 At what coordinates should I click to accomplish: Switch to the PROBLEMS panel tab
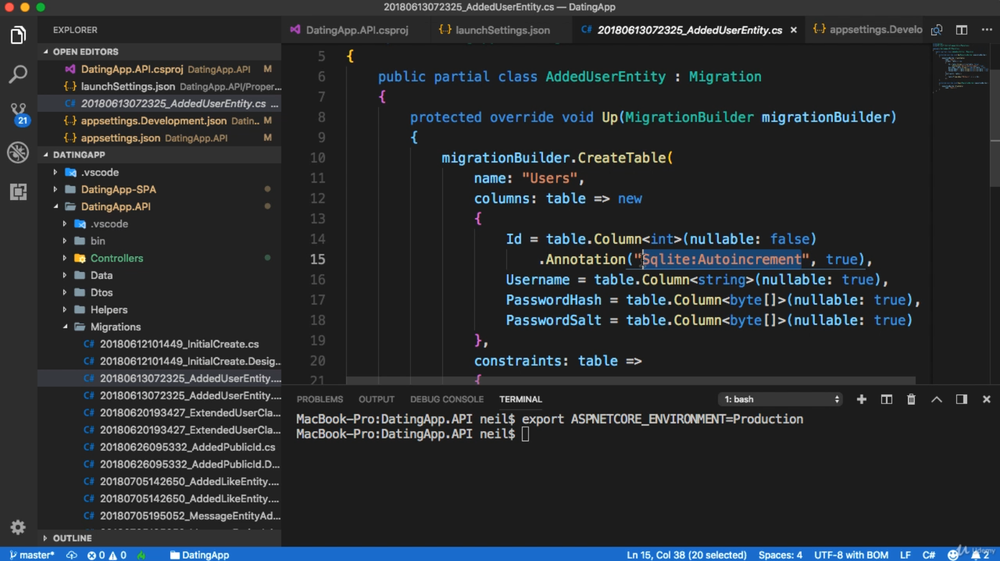(x=319, y=399)
